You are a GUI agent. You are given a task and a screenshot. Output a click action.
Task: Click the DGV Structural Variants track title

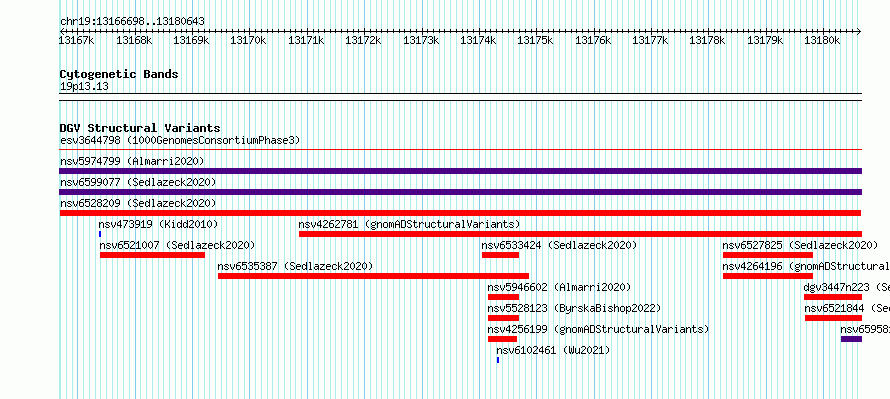tap(140, 128)
